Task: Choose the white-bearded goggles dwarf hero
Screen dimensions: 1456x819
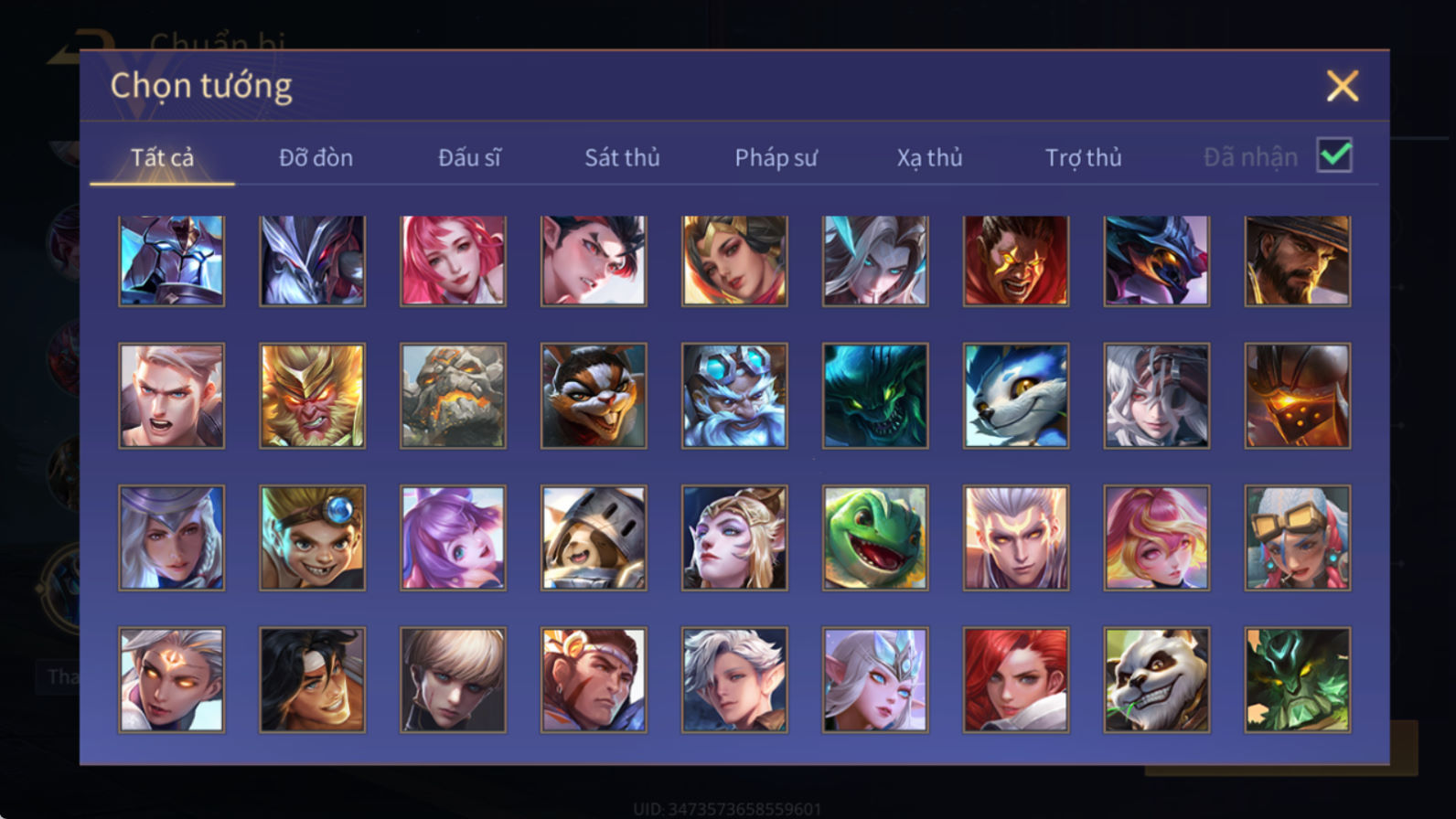Action: (x=734, y=396)
